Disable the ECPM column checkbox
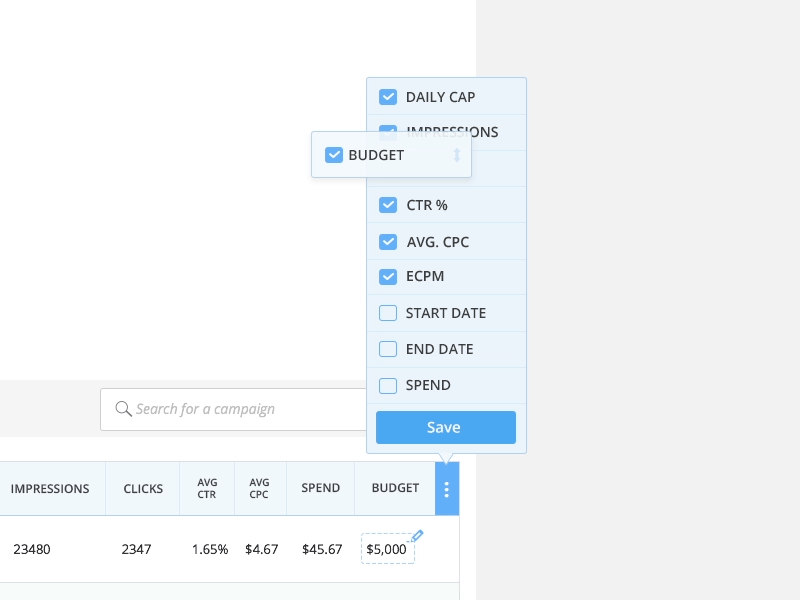Screen dimensions: 800x600 [x=388, y=277]
